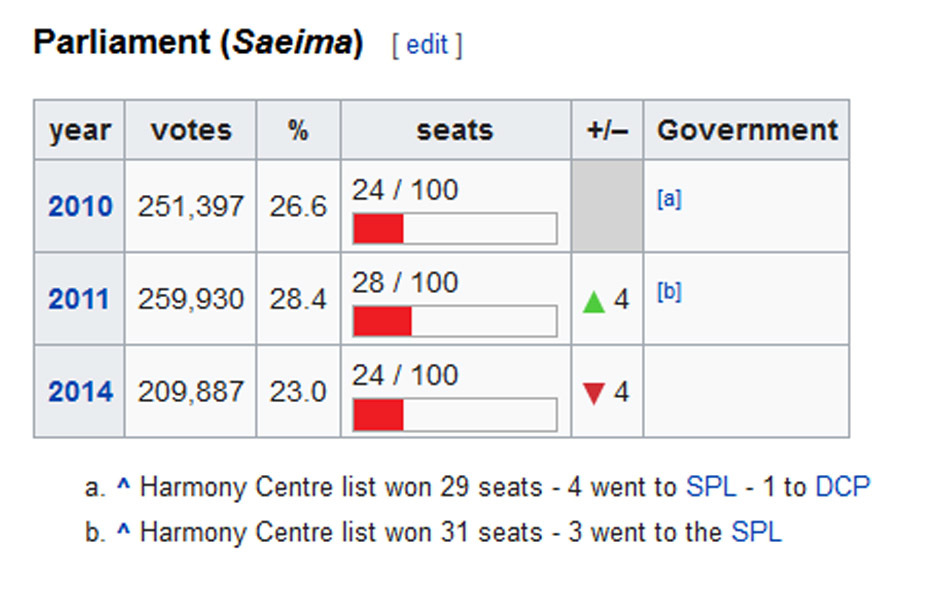Image resolution: width=945 pixels, height=595 pixels.
Task: Click footnote reference [b] in Government column
Action: [x=669, y=292]
